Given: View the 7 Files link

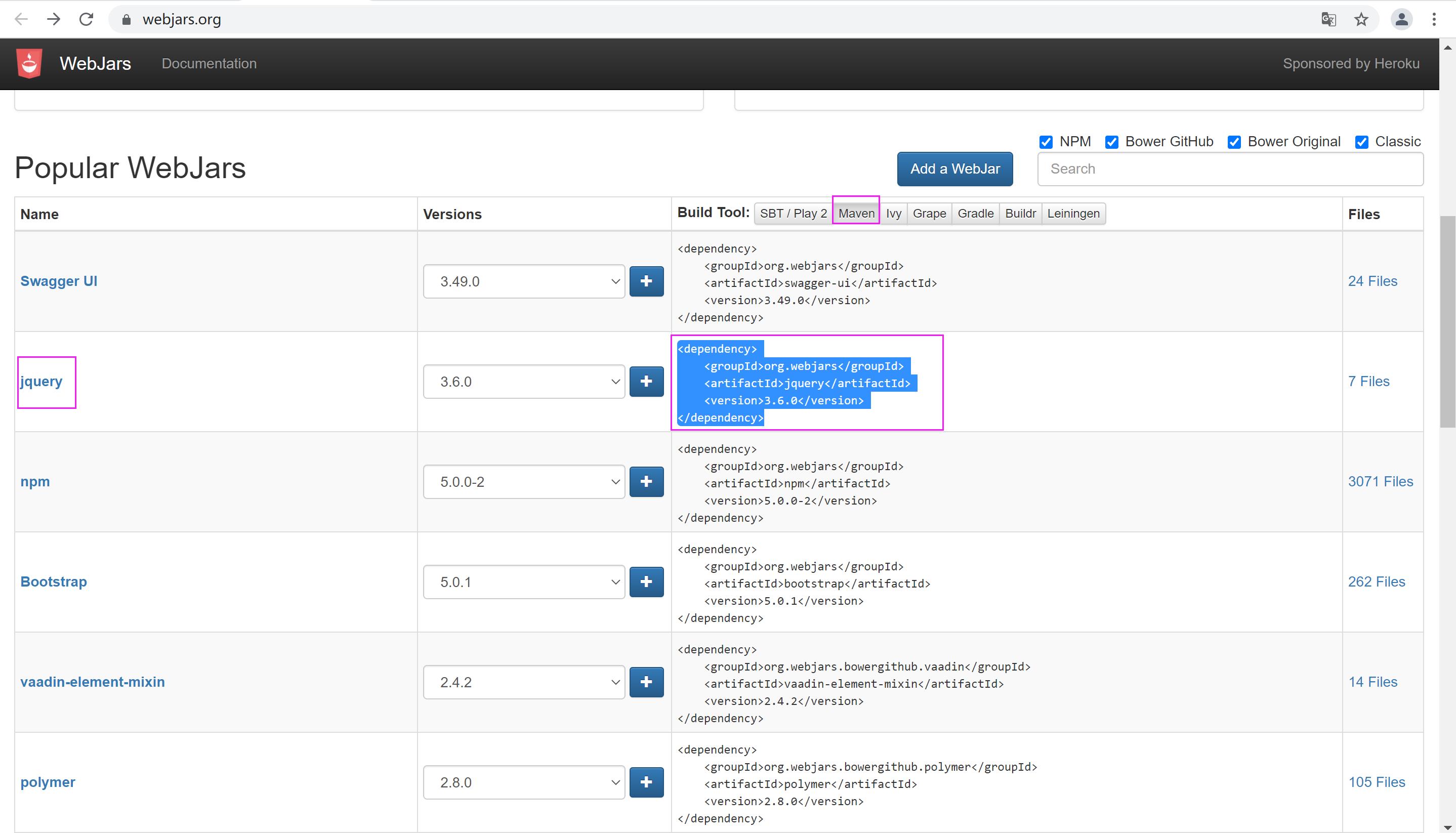Looking at the screenshot, I should coord(1368,381).
